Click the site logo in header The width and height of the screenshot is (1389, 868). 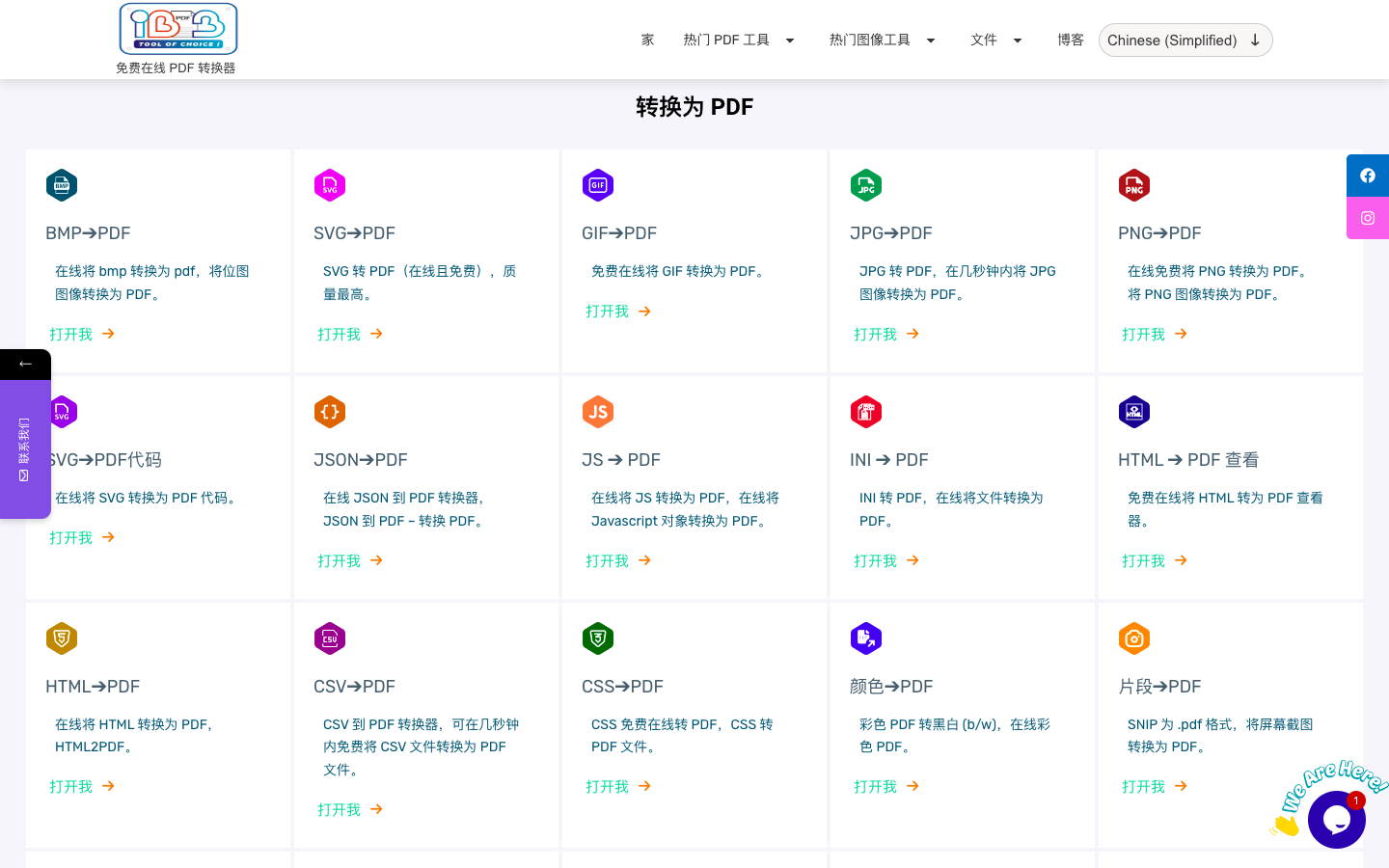coord(177,29)
